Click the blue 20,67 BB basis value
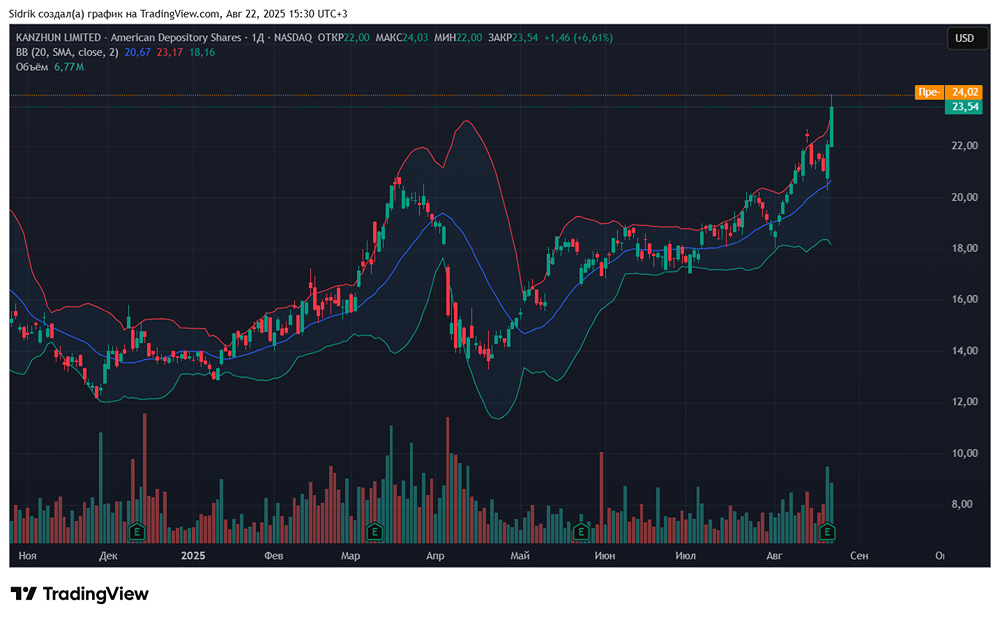This screenshot has width=1000, height=620. (138, 52)
